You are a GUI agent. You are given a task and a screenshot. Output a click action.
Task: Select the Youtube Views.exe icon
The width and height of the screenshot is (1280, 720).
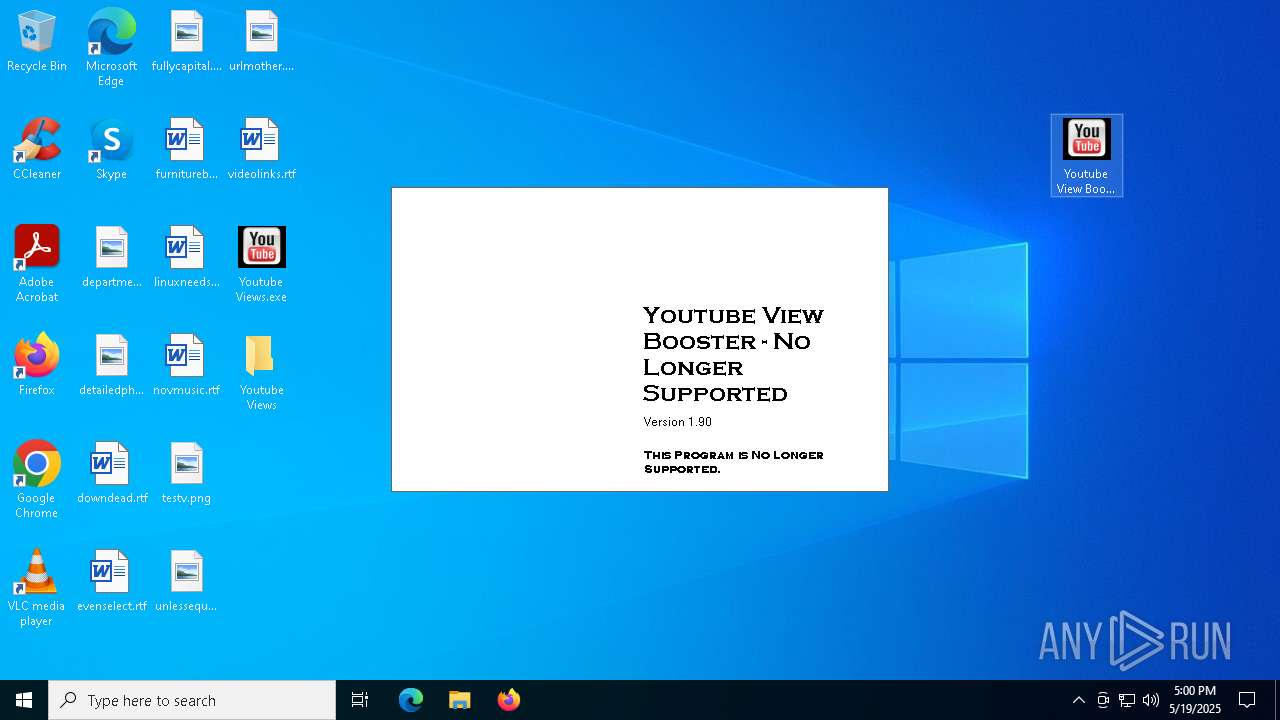click(x=261, y=264)
